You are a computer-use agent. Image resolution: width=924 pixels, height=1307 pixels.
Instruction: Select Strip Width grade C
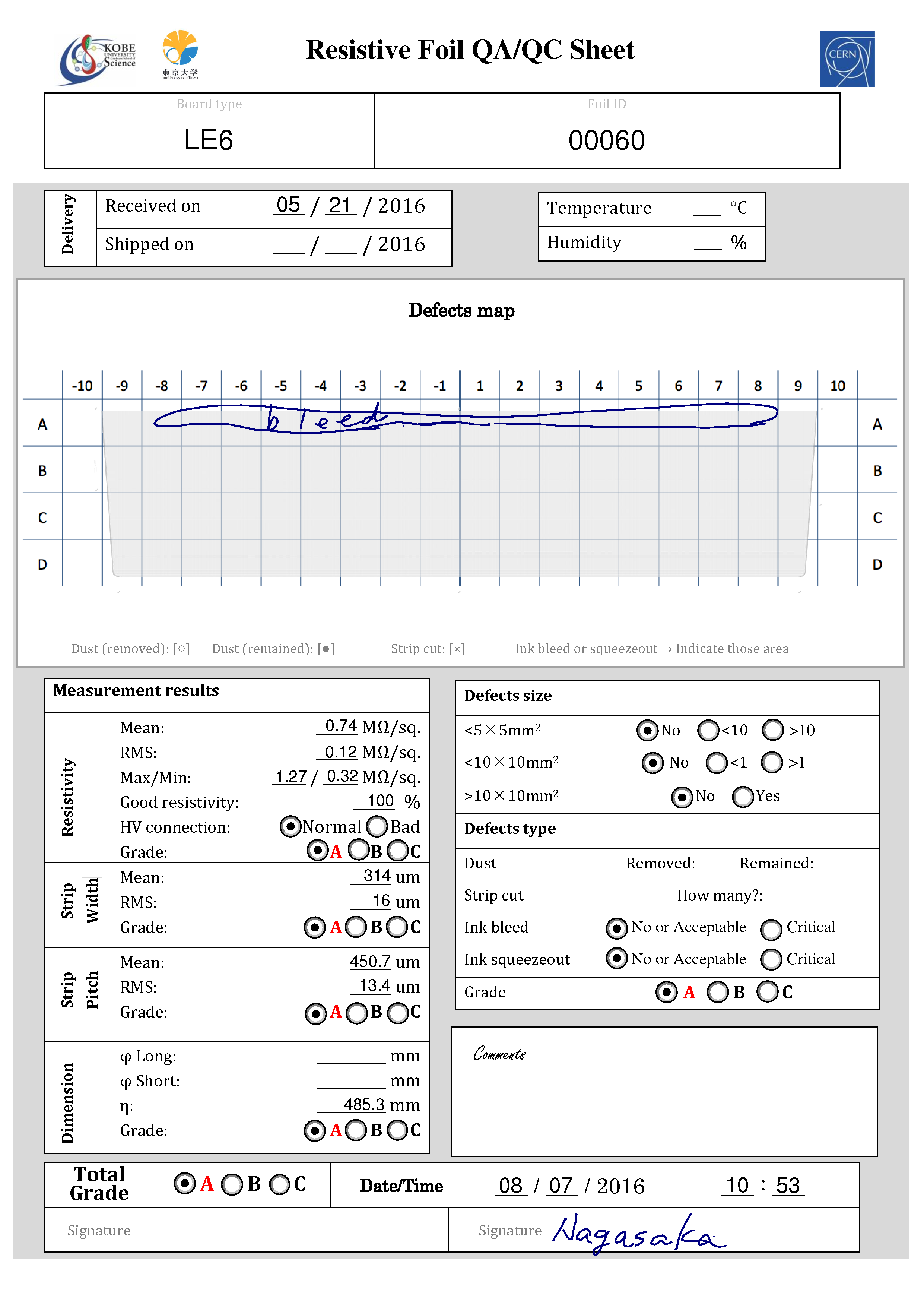click(x=397, y=927)
